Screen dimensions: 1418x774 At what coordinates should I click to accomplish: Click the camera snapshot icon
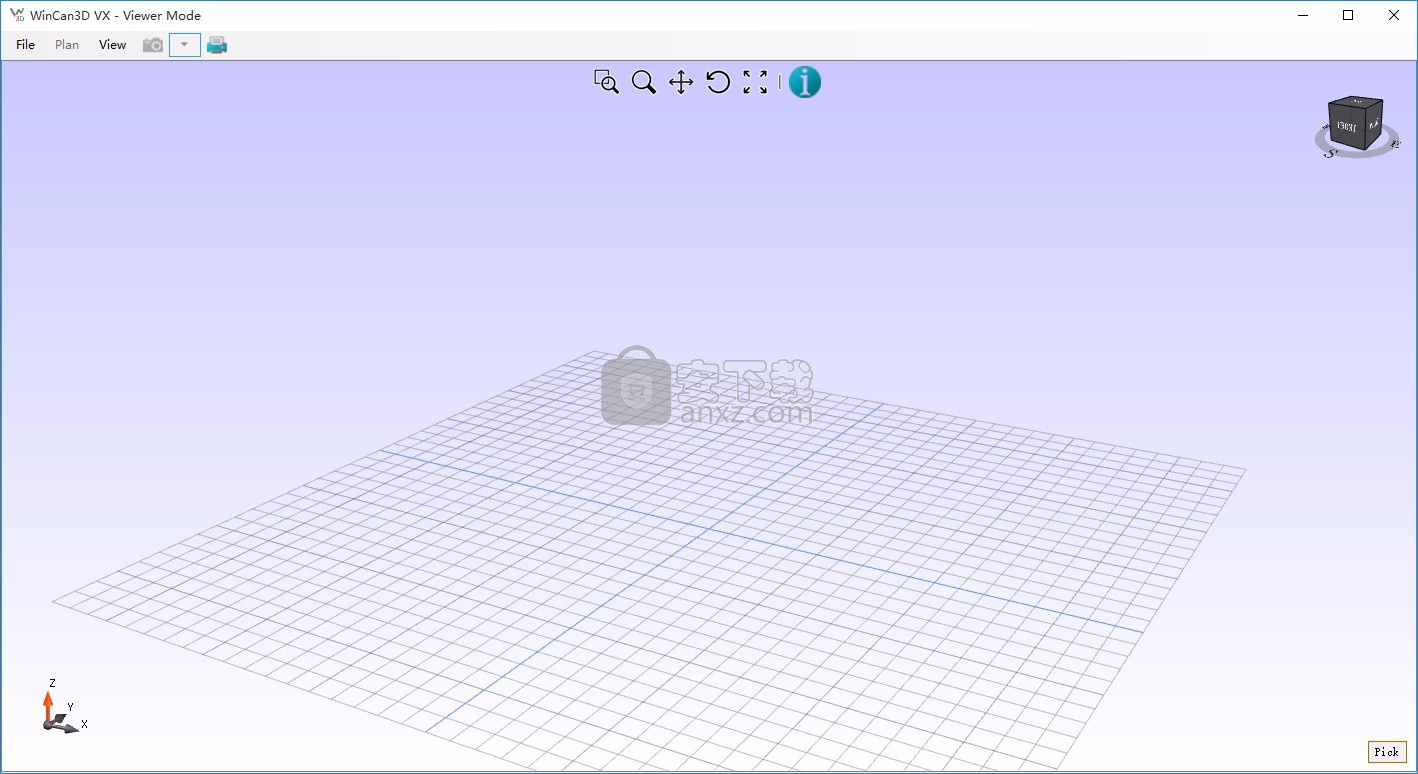click(x=153, y=45)
